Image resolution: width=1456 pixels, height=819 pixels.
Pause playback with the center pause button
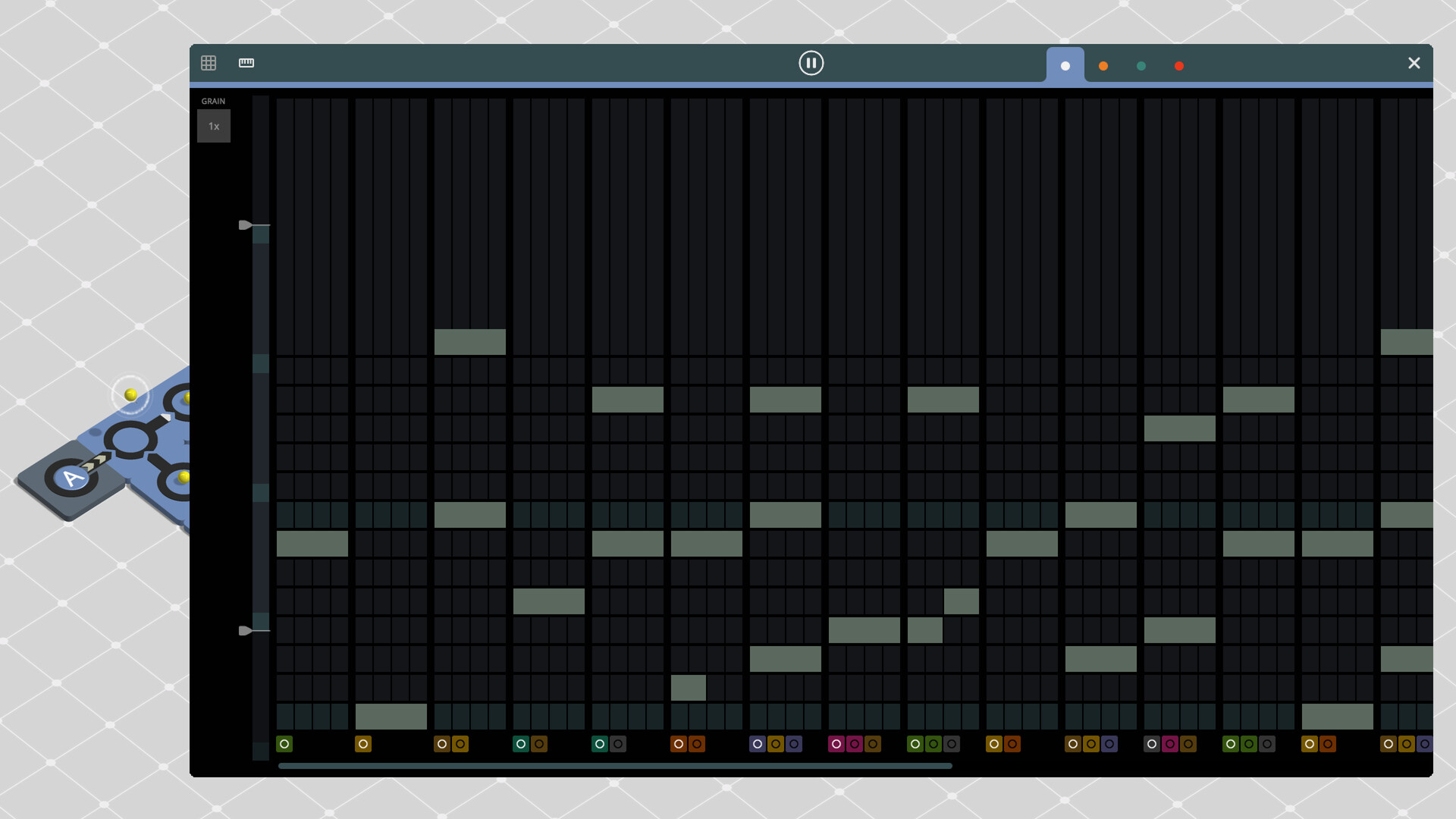811,63
